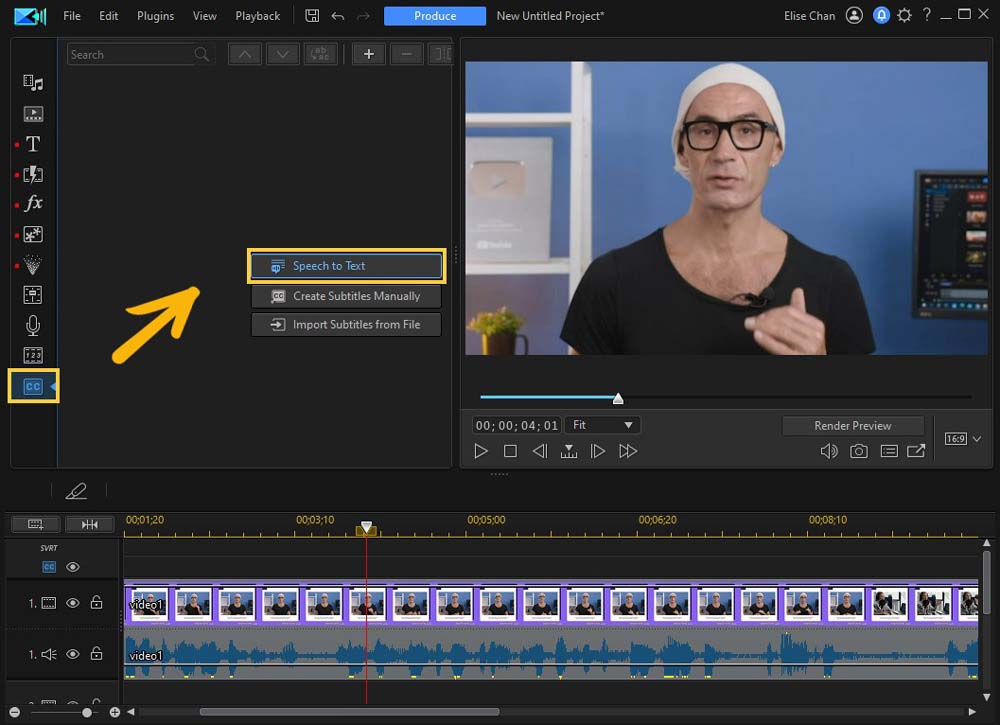1000x725 pixels.
Task: Switch to the Produce tab
Action: tap(434, 15)
